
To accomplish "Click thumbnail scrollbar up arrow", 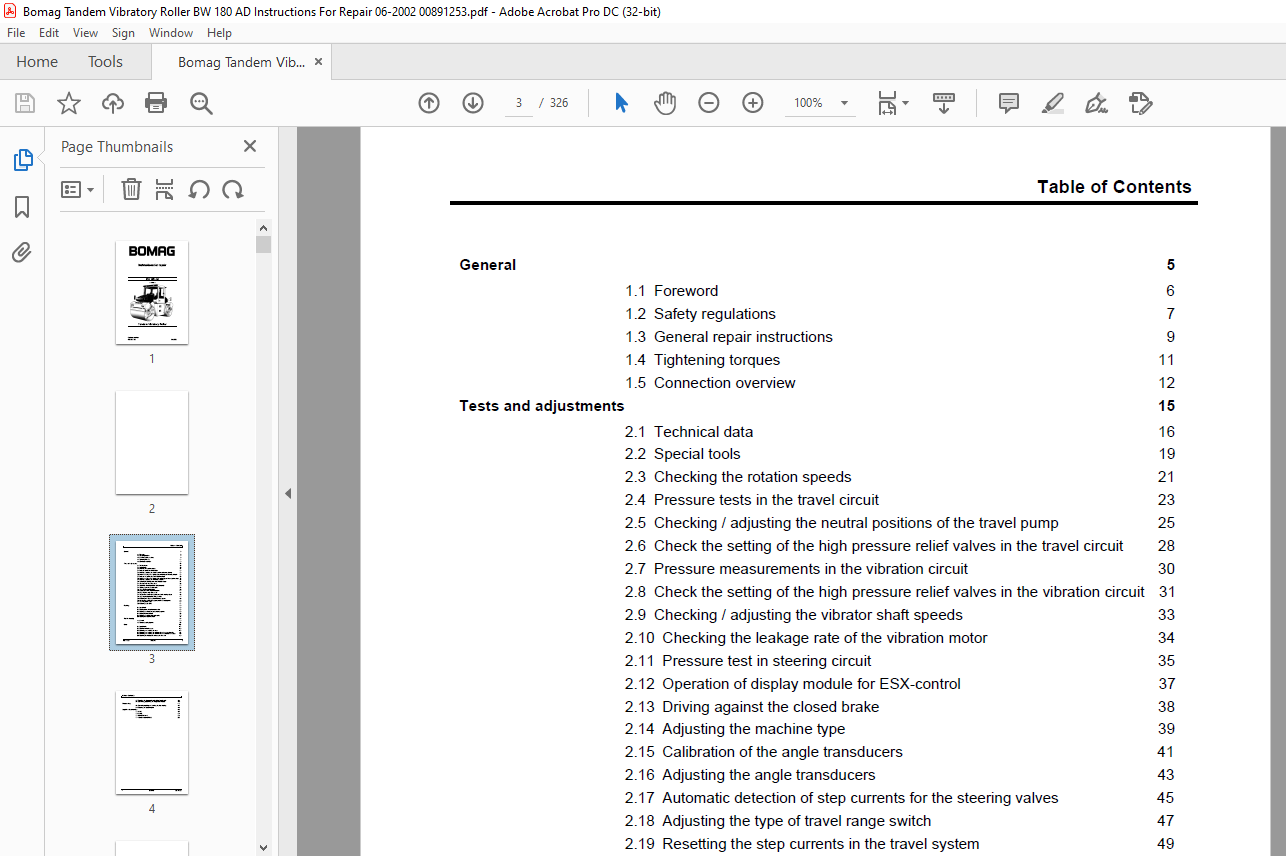I will [264, 228].
